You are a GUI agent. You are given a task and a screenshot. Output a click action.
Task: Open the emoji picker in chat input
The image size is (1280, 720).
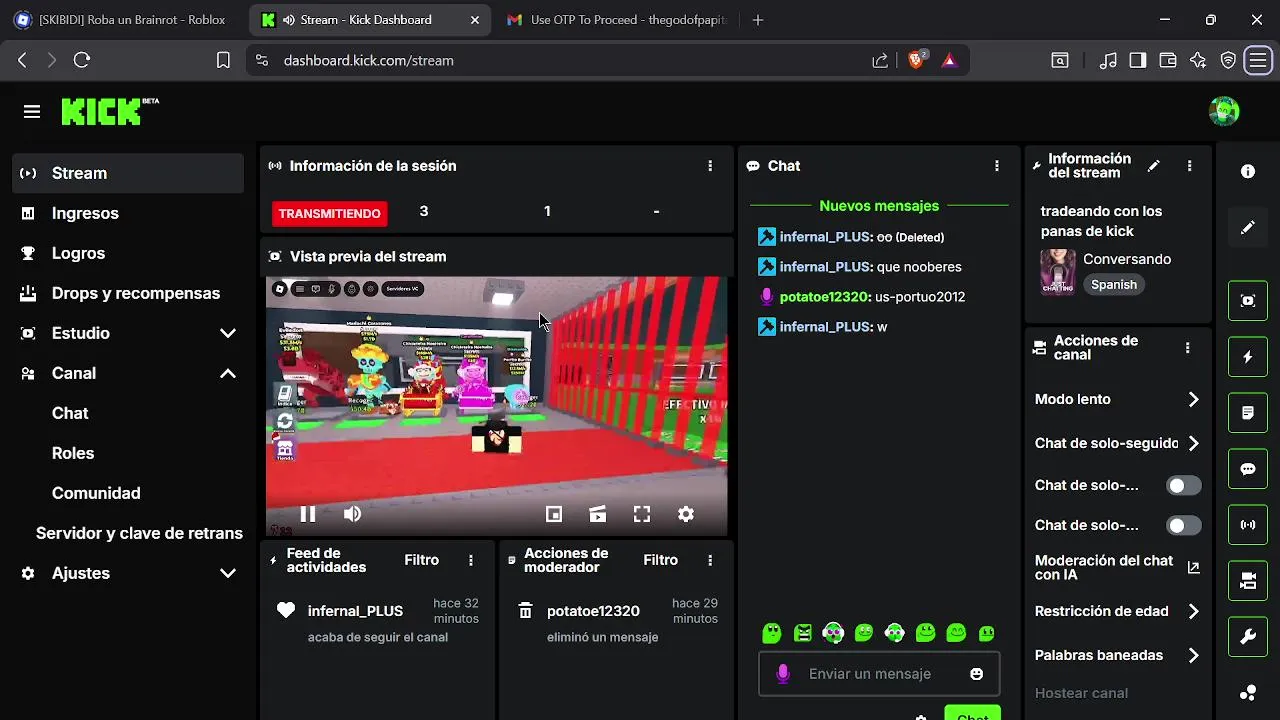tap(976, 674)
